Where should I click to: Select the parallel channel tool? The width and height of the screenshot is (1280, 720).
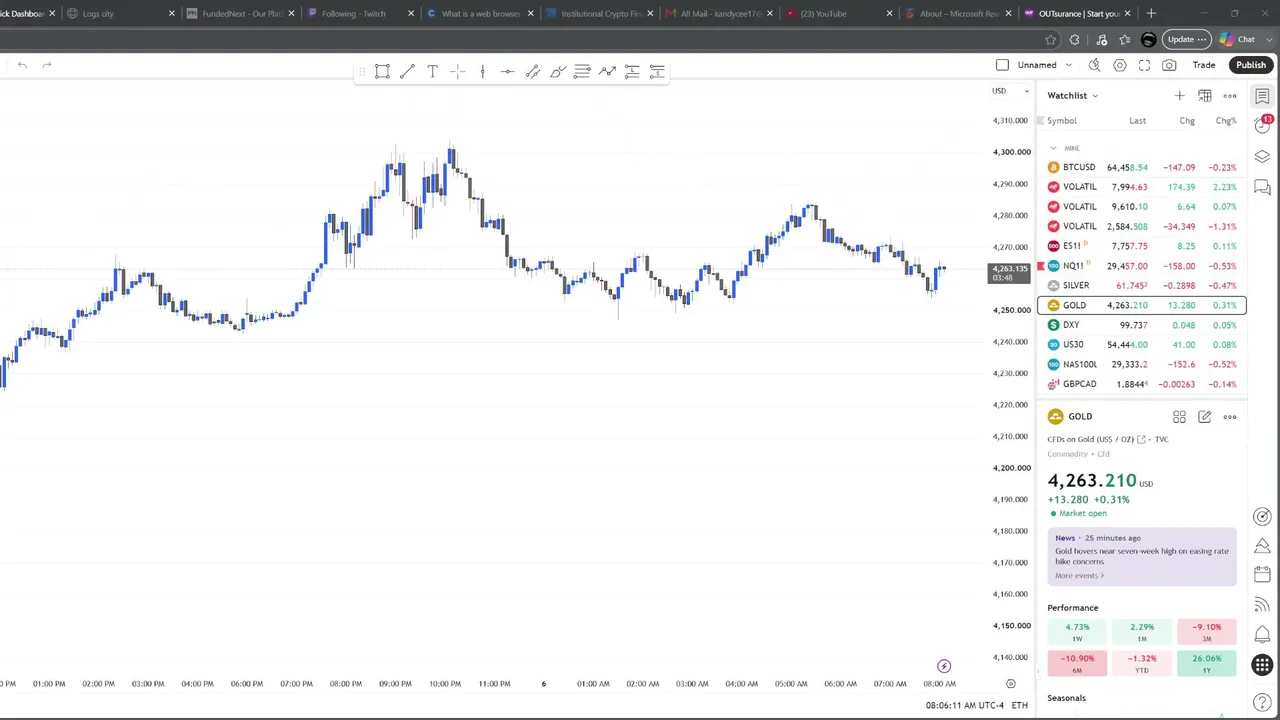pyautogui.click(x=532, y=71)
